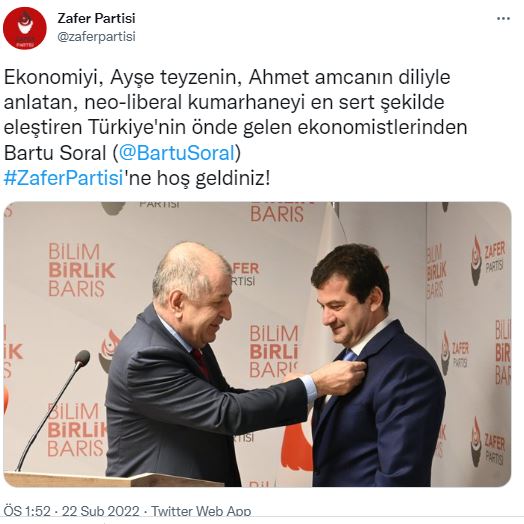Click the dark-haired man in the navy suit

[x=374, y=366]
